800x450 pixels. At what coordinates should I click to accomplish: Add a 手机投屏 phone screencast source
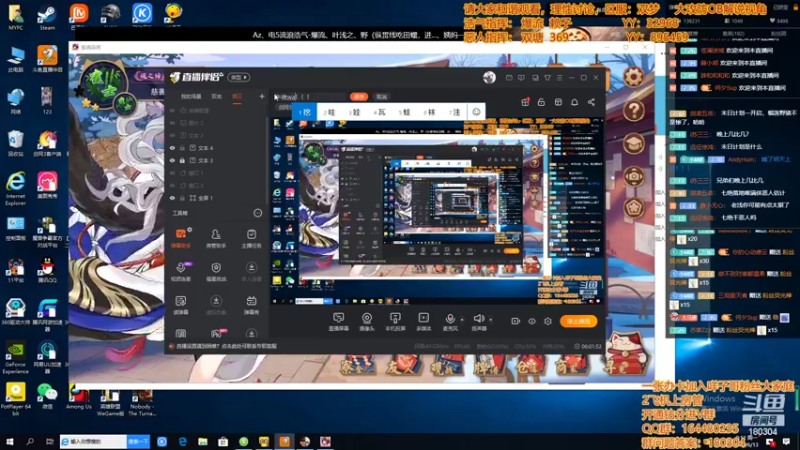click(395, 321)
